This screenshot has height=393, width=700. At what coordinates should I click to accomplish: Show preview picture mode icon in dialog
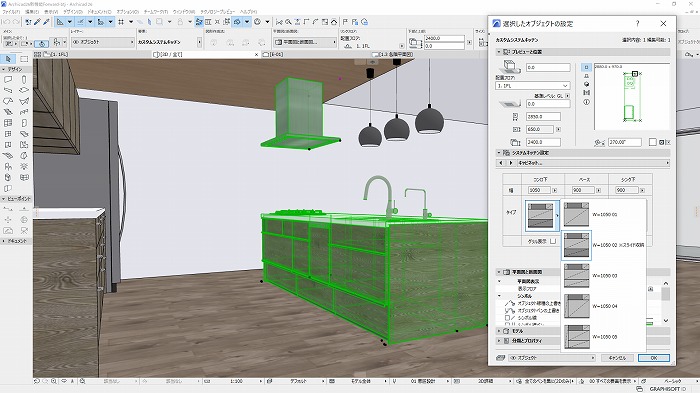[x=586, y=93]
